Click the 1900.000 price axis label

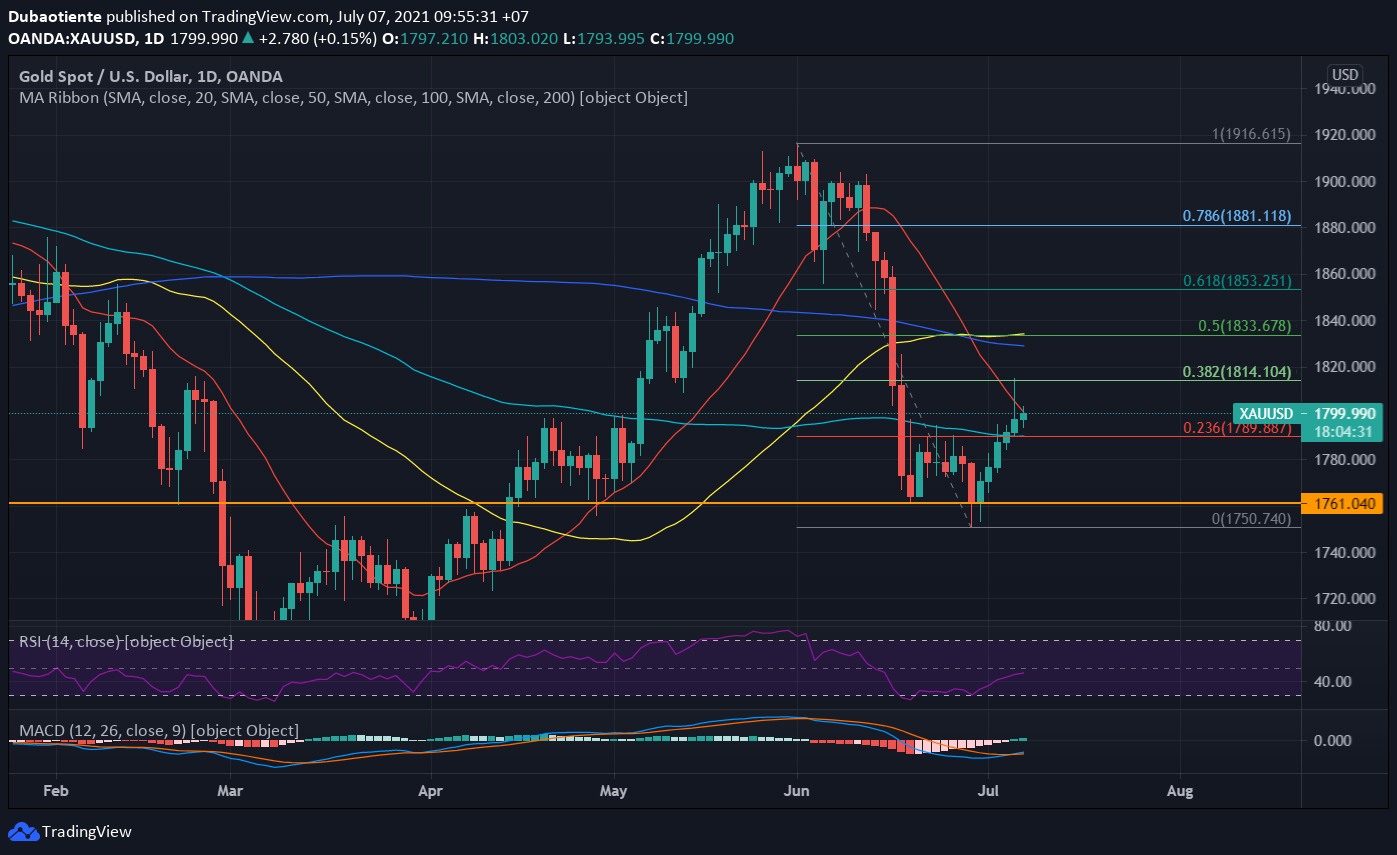(x=1343, y=182)
